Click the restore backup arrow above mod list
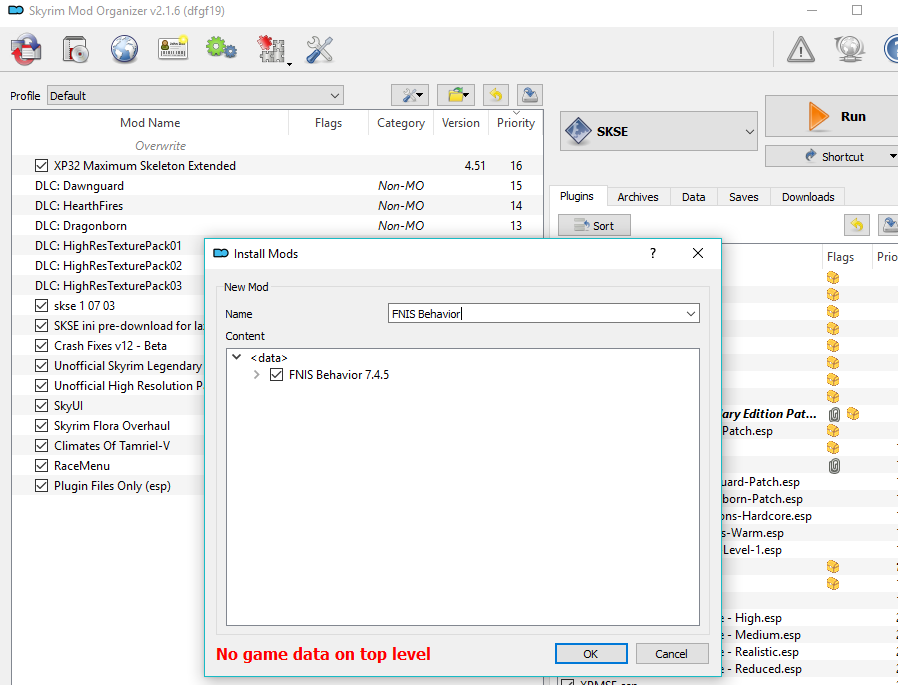The height and width of the screenshot is (685, 898). pos(496,95)
